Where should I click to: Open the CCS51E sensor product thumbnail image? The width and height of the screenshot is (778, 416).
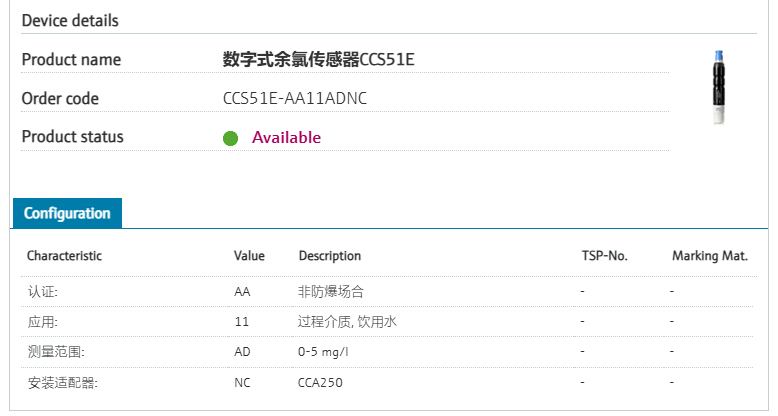pos(718,87)
